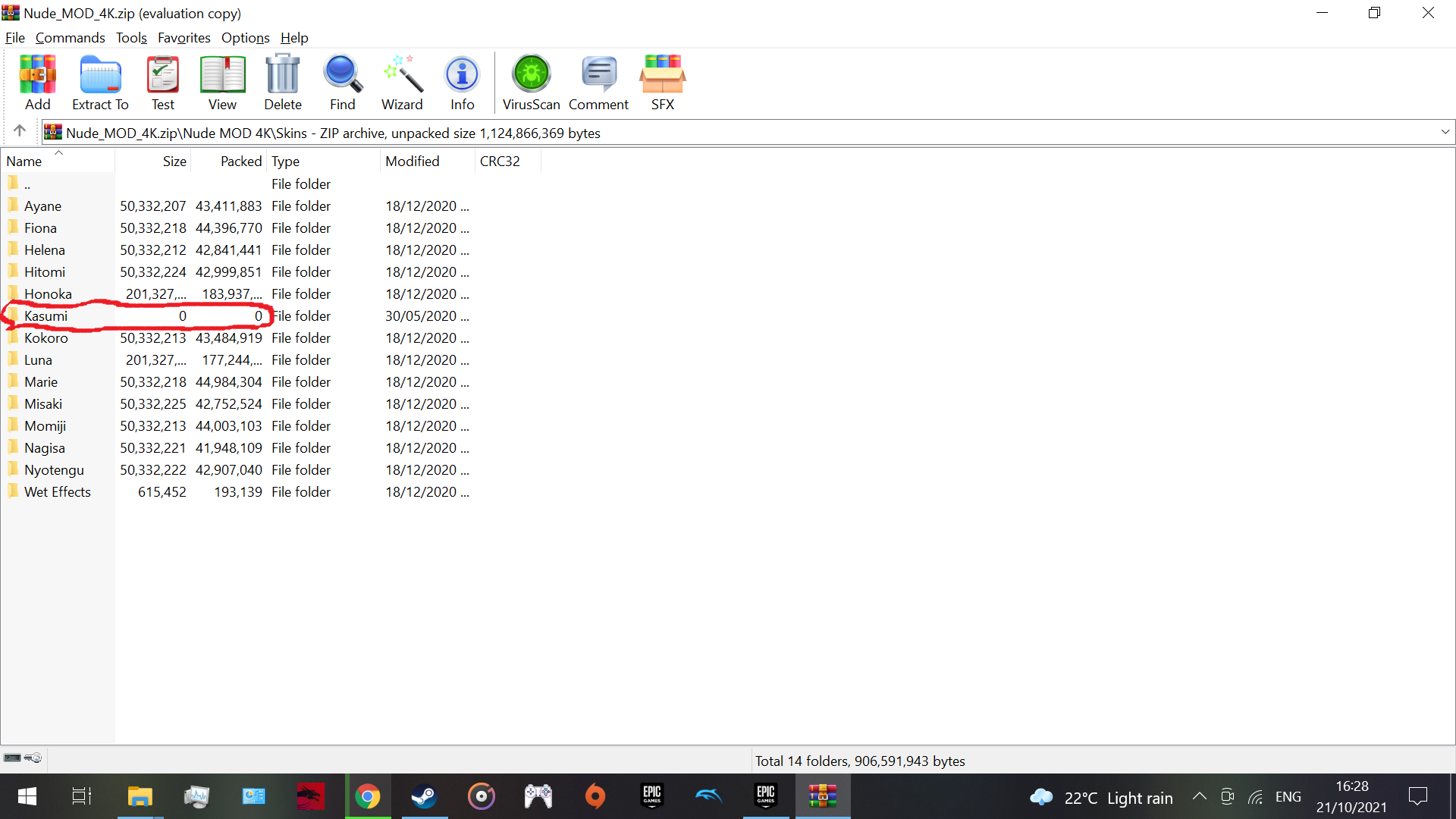This screenshot has width=1456, height=819.
Task: Sort files by the Name column
Action: pyautogui.click(x=58, y=161)
